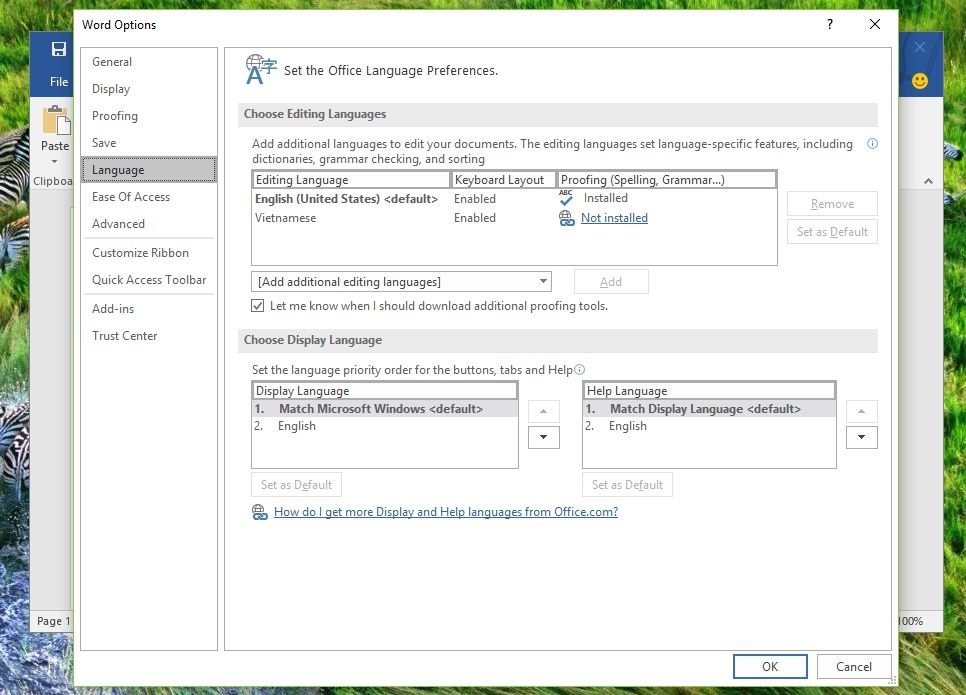
Task: Move Help Language down with arrow button
Action: (861, 437)
